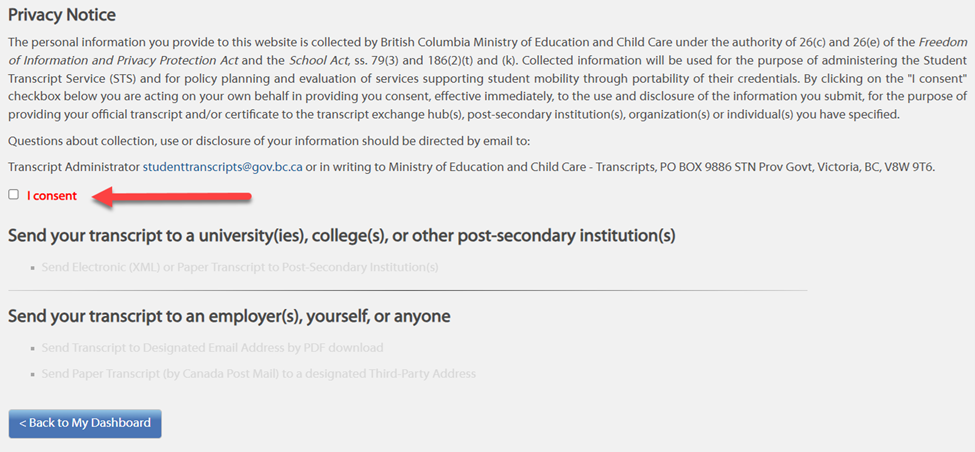Click the employer, yourself, or anyone heading
975x452 pixels.
[229, 316]
